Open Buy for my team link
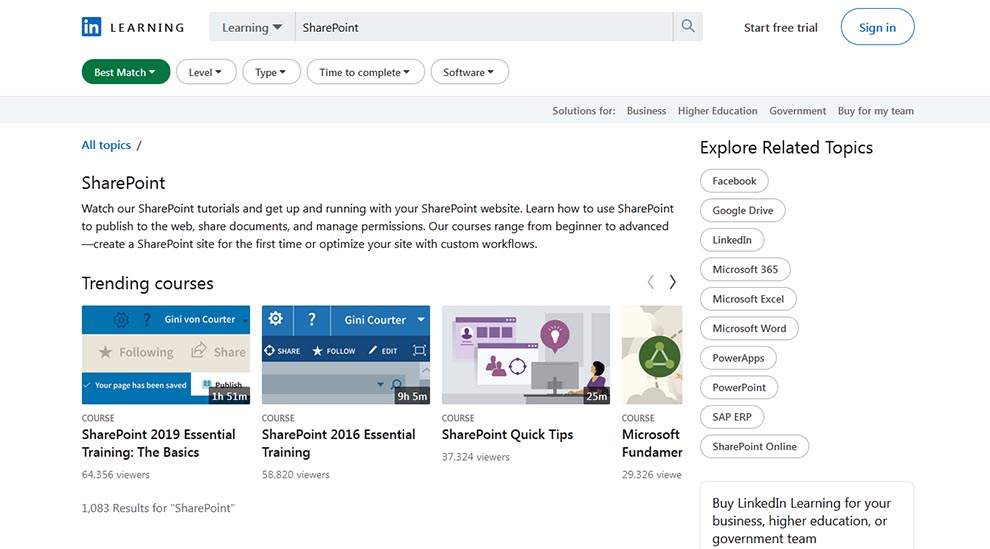The image size is (990, 549). click(876, 110)
